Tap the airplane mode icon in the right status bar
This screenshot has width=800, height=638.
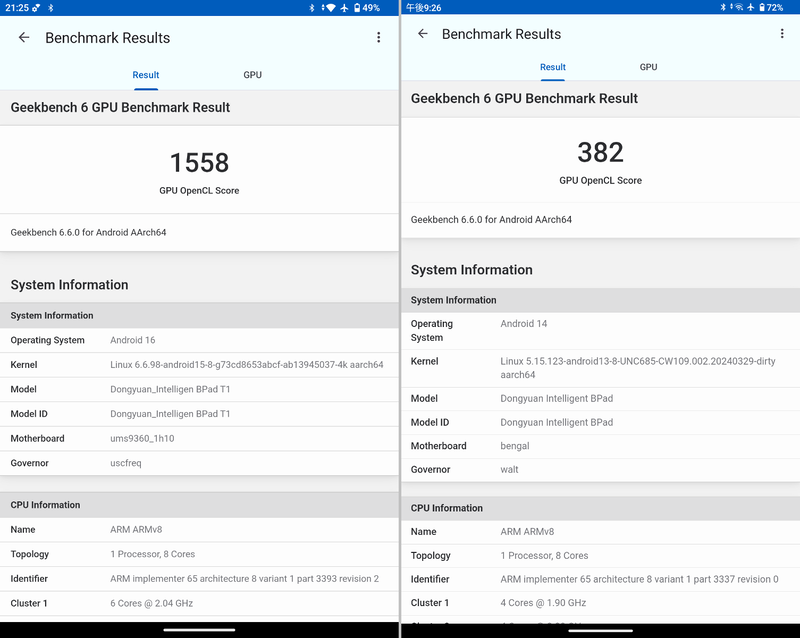click(x=751, y=7)
